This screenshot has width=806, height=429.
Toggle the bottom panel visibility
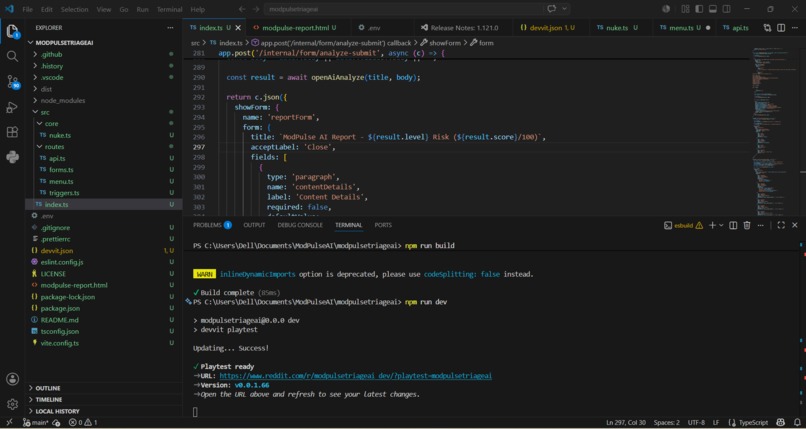click(713, 9)
